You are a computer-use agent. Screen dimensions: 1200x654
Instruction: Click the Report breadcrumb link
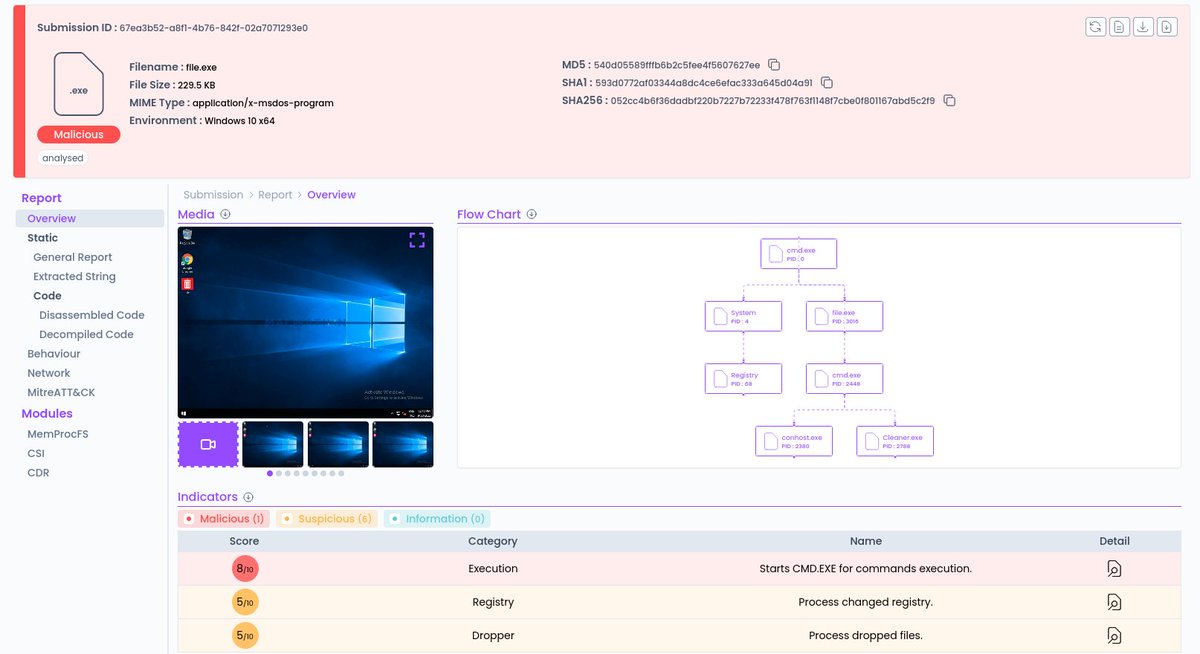point(276,194)
